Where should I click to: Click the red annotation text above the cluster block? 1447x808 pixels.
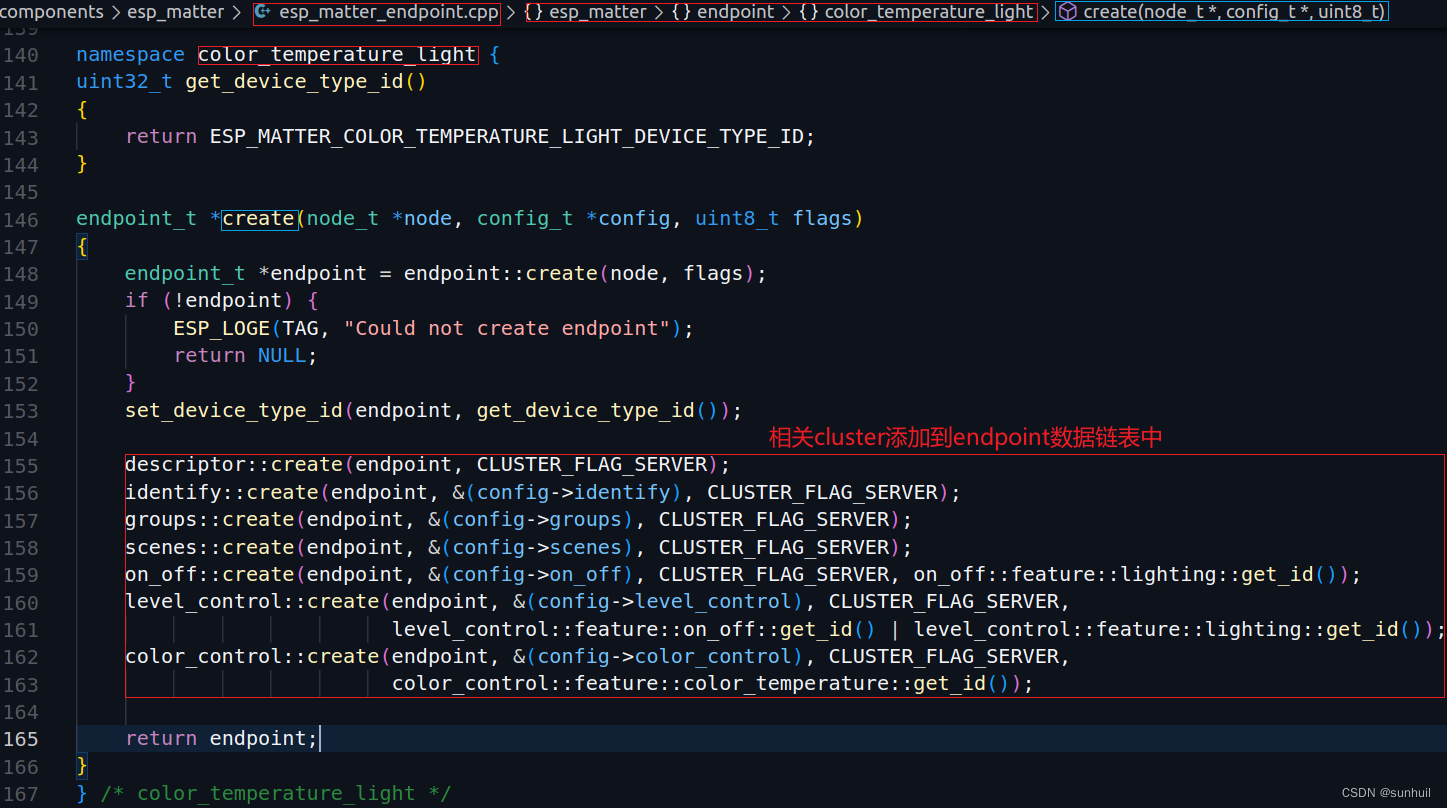pos(965,437)
